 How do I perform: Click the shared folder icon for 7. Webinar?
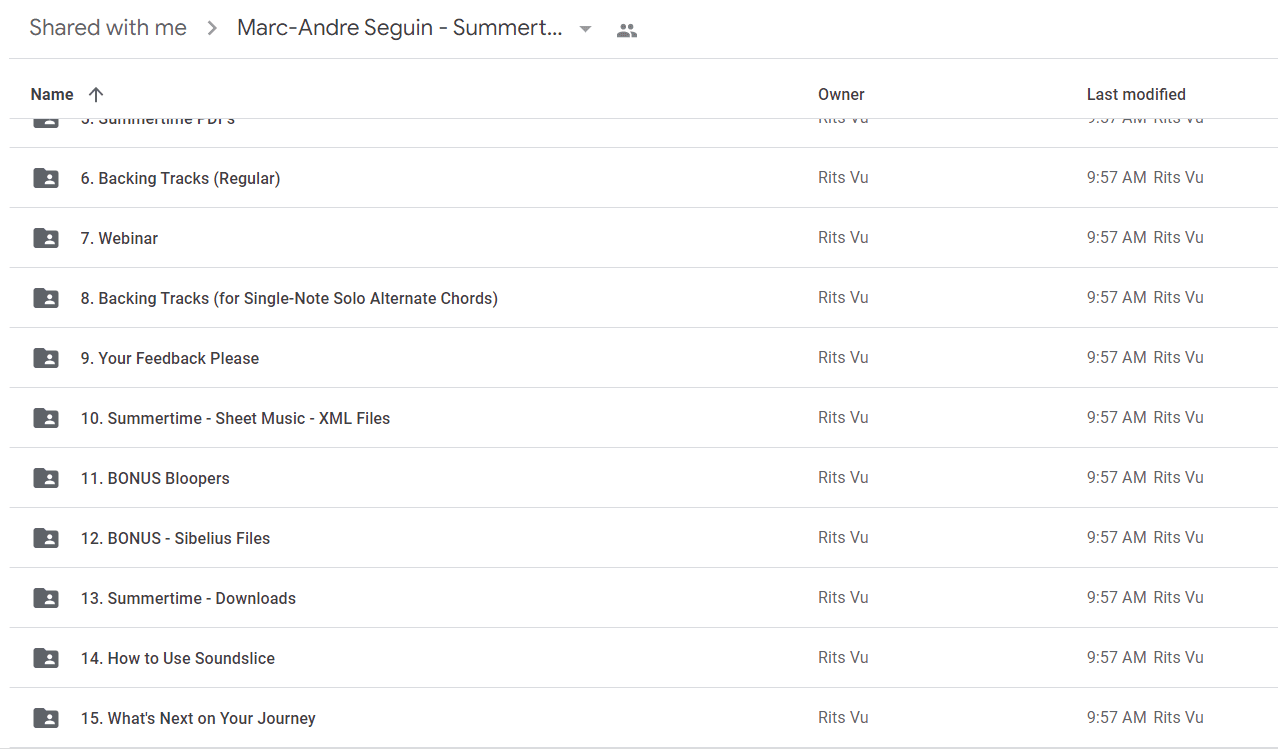coord(46,238)
